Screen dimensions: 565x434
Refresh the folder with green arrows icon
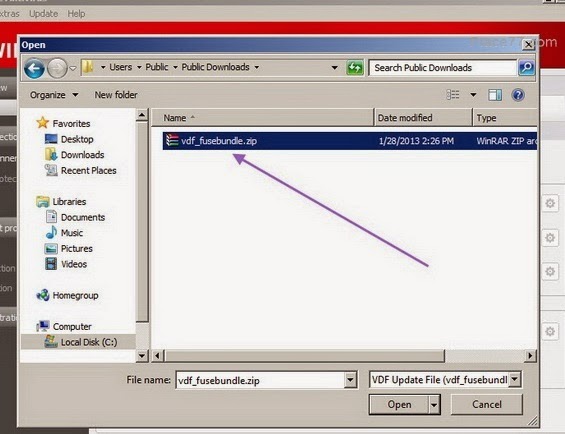355,67
